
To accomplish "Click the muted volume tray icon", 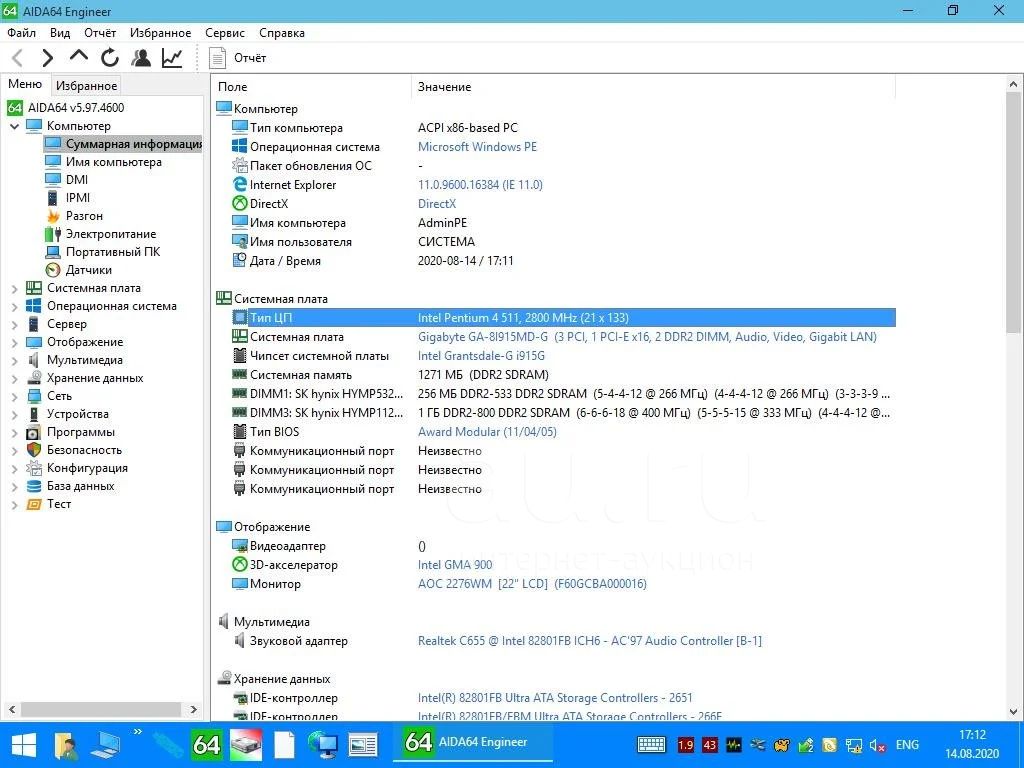I will pos(877,745).
